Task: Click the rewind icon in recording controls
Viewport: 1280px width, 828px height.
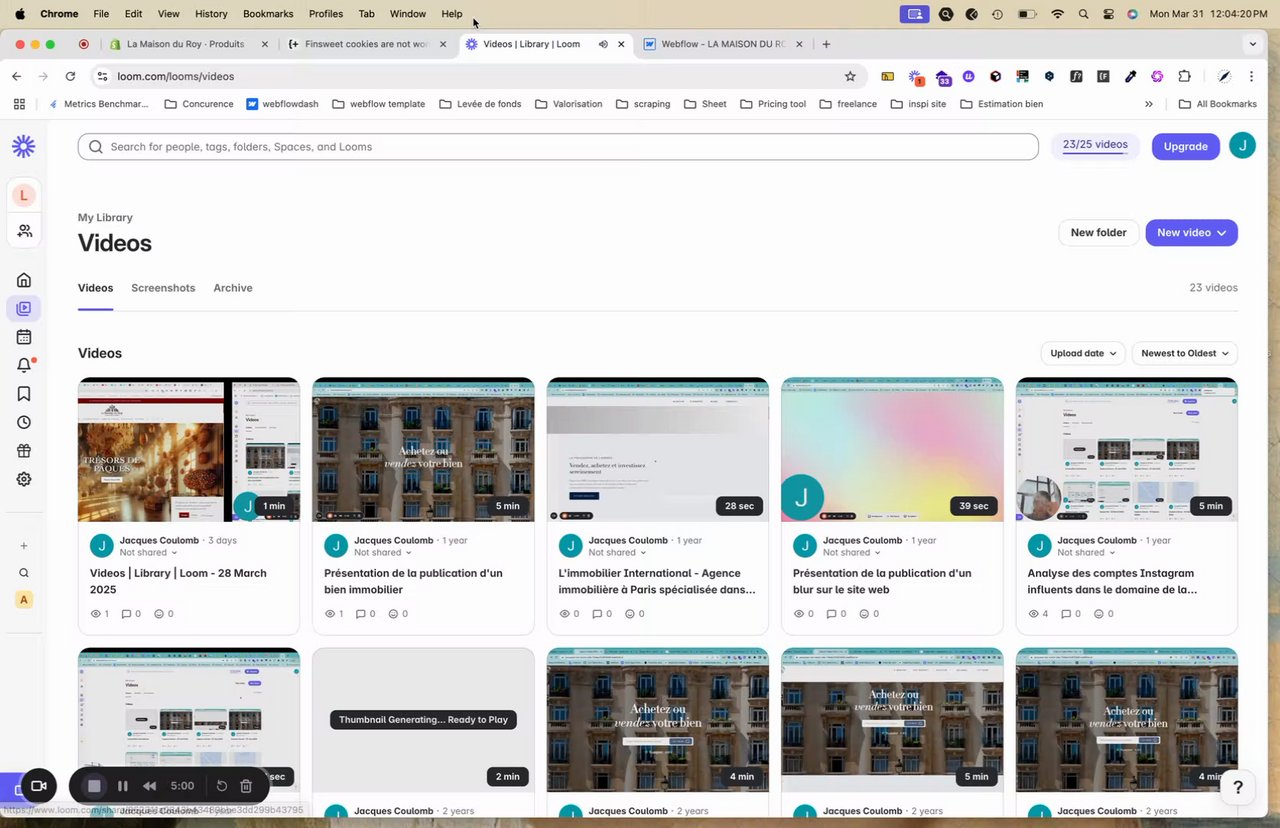Action: point(149,786)
